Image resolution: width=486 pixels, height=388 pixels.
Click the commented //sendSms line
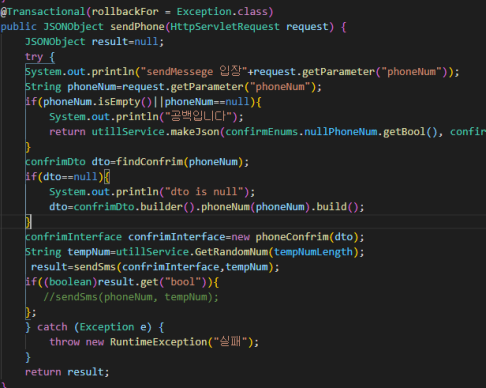[131, 297]
